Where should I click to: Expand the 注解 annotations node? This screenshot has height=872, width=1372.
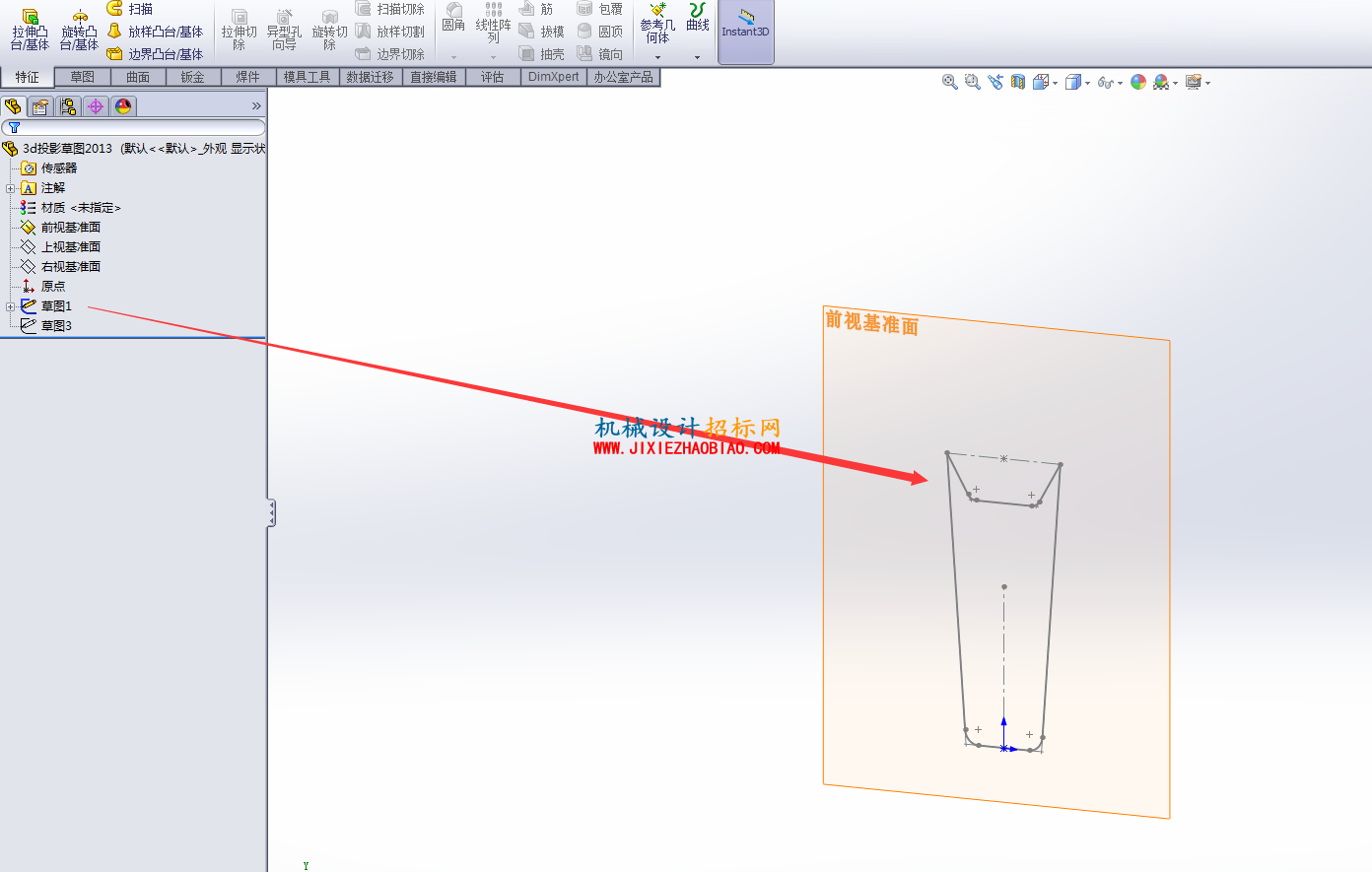click(x=11, y=188)
